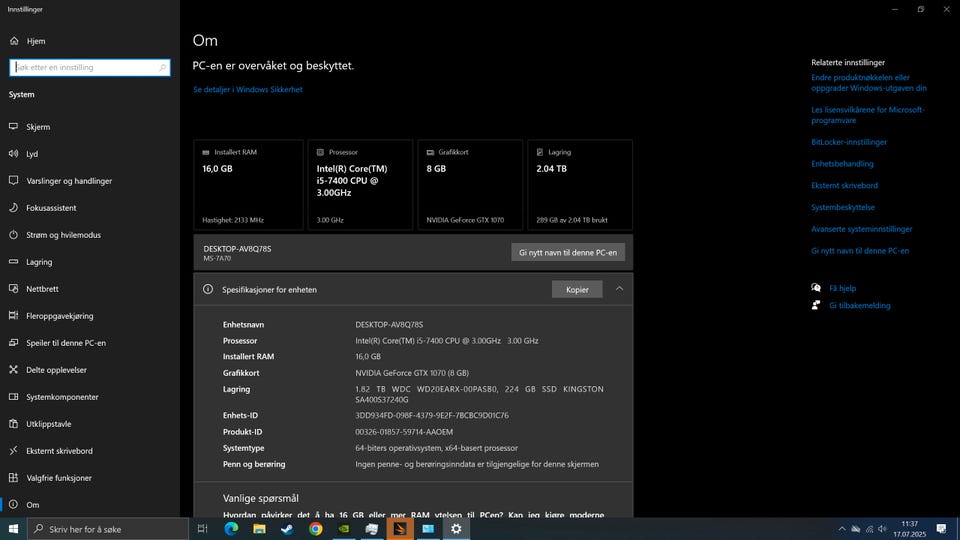Open Microsoft Edge from taskbar
This screenshot has height=540, width=960.
(x=231, y=528)
